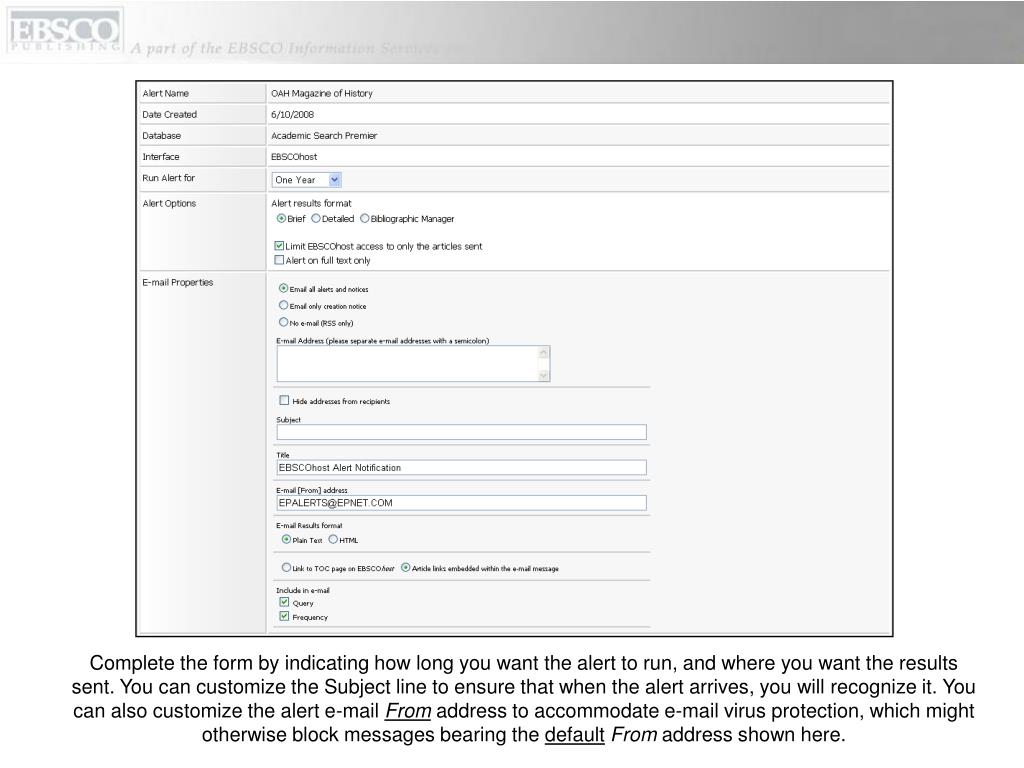Screen dimensions: 1024x768
Task: Select Article links embedded within e-mail message
Action: coord(406,568)
